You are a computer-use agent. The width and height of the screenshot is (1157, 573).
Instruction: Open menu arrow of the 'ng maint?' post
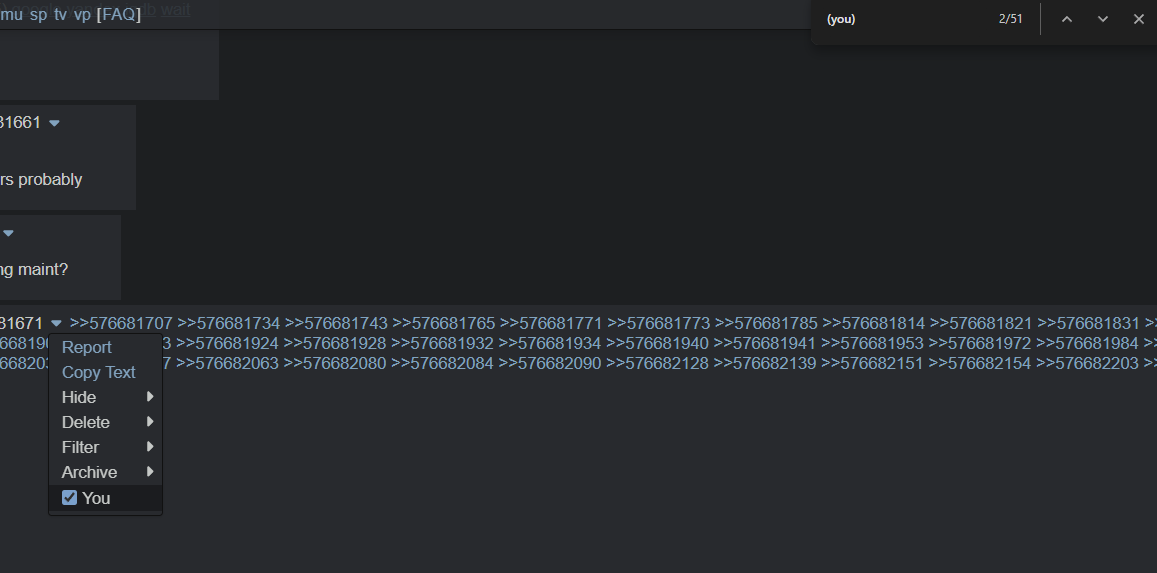pos(8,233)
